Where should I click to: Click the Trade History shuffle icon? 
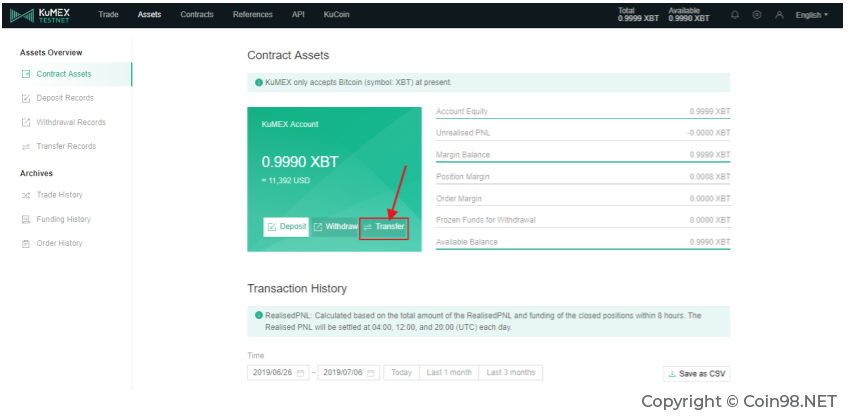click(x=26, y=195)
